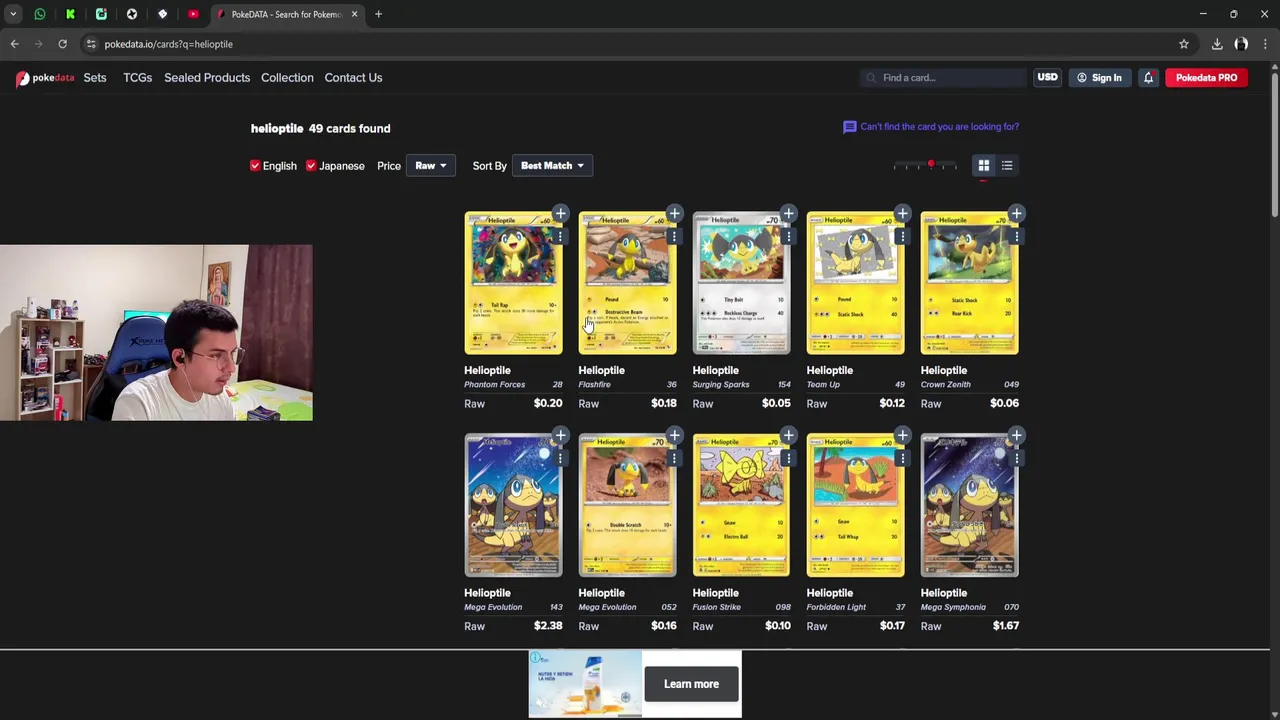Add Mega Evolution 052 Helioptile plus icon
This screenshot has height=720, width=1280.
674,435
